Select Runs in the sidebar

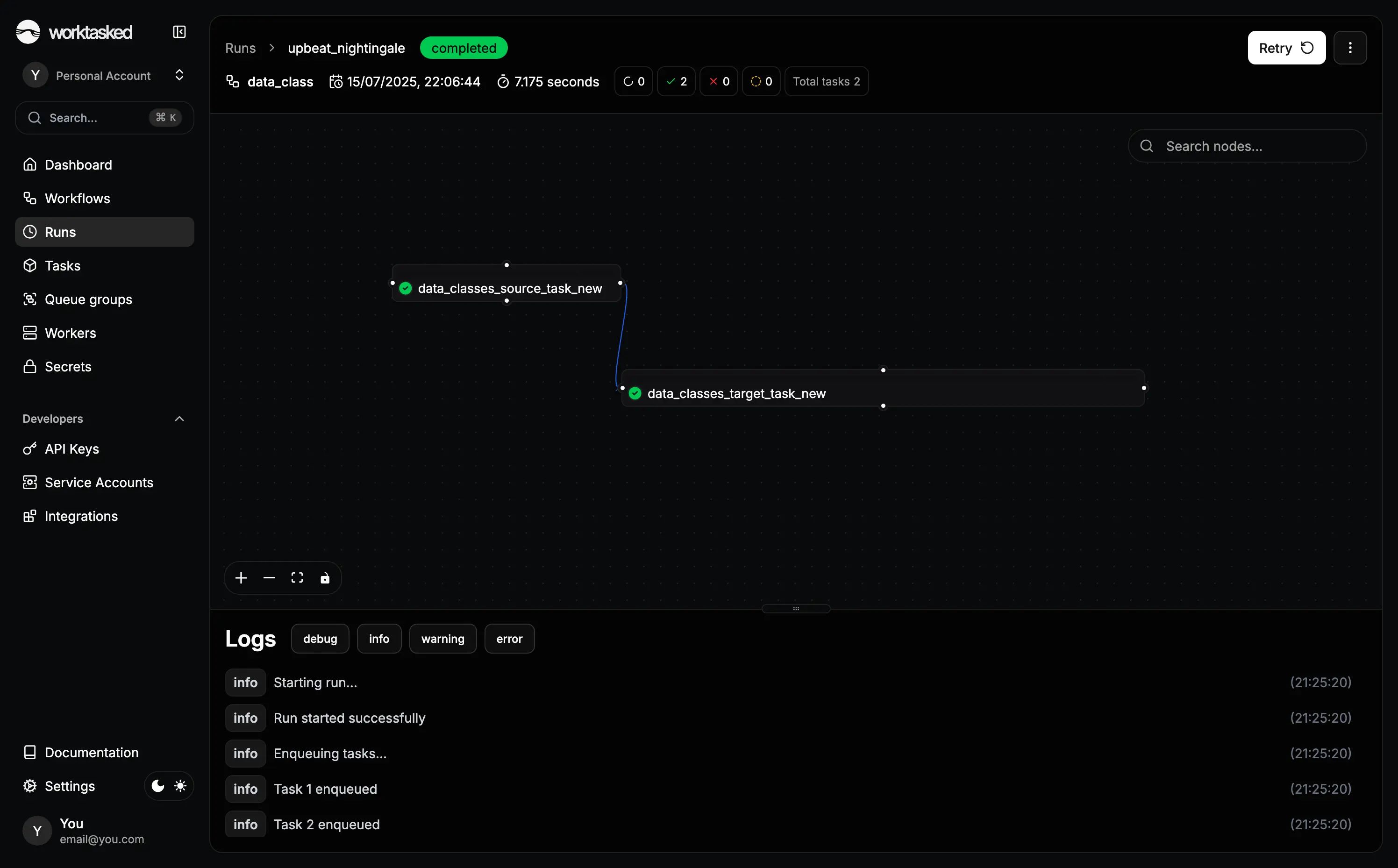[x=105, y=232]
